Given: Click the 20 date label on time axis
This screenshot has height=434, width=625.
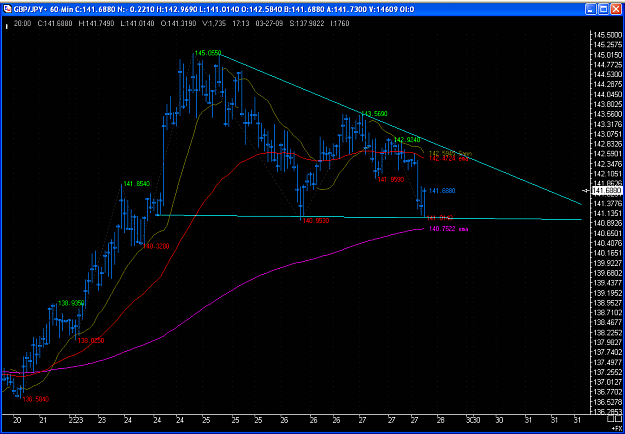Looking at the screenshot, I should pos(17,420).
